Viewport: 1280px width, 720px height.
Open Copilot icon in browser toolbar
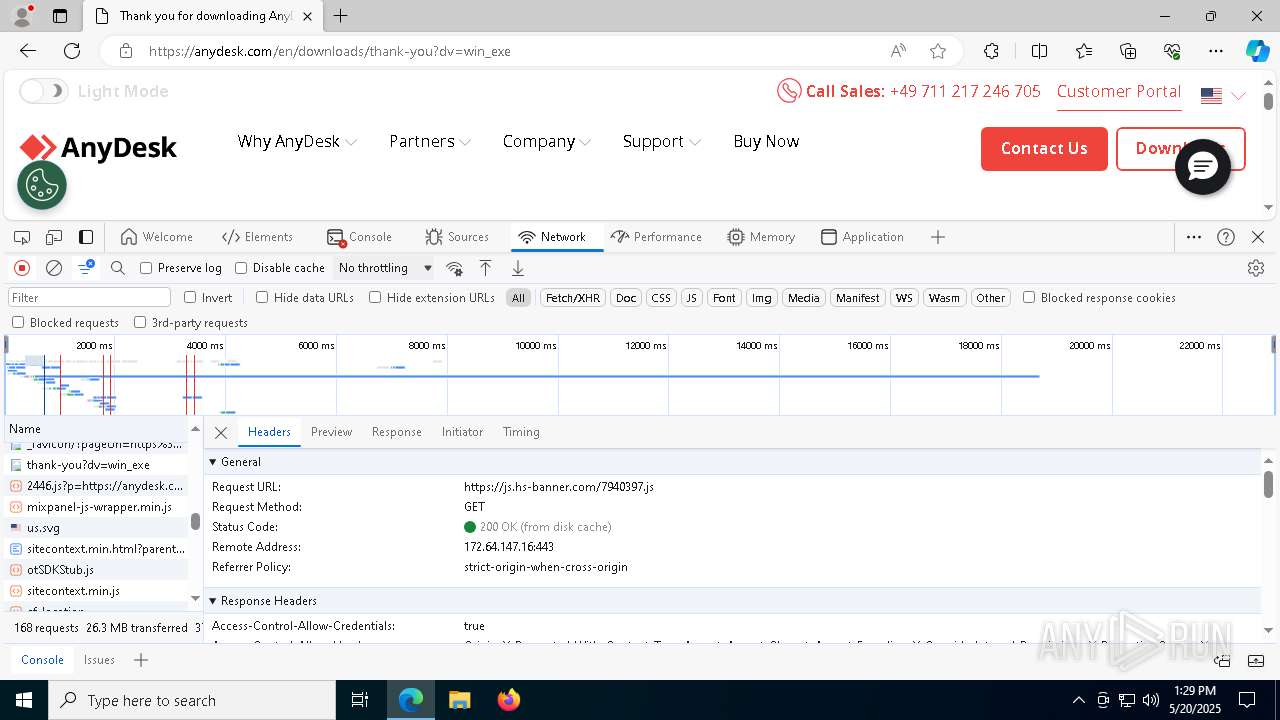(1257, 51)
